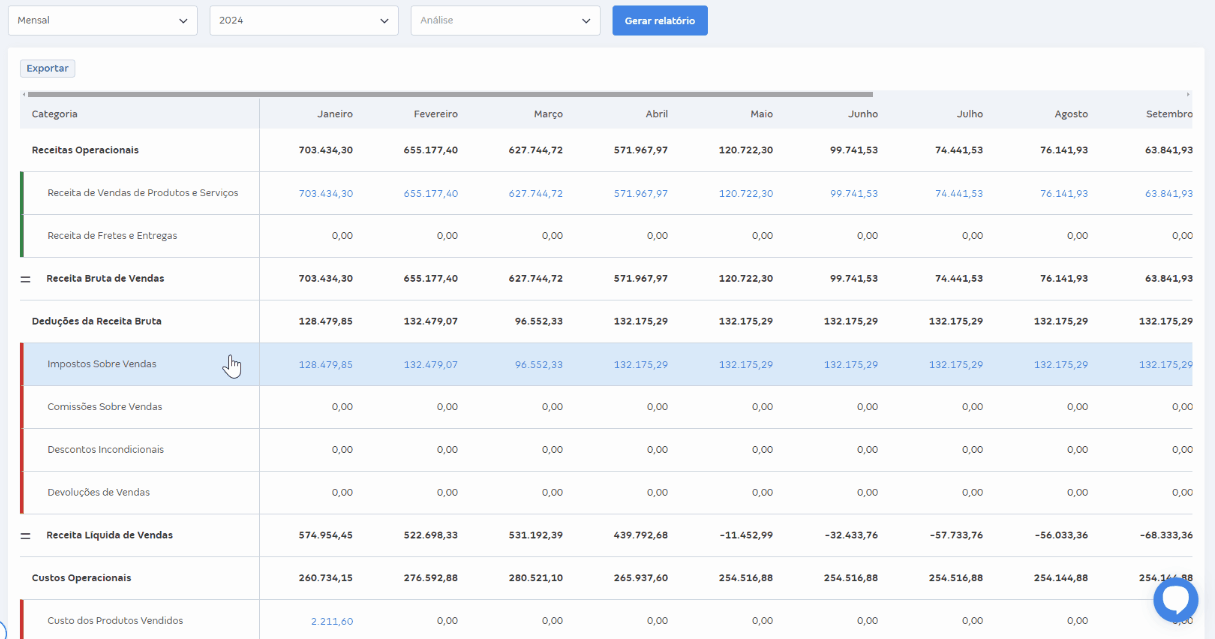Select the Receitas Operacionais group row
1215x639 pixels.
(x=85, y=150)
